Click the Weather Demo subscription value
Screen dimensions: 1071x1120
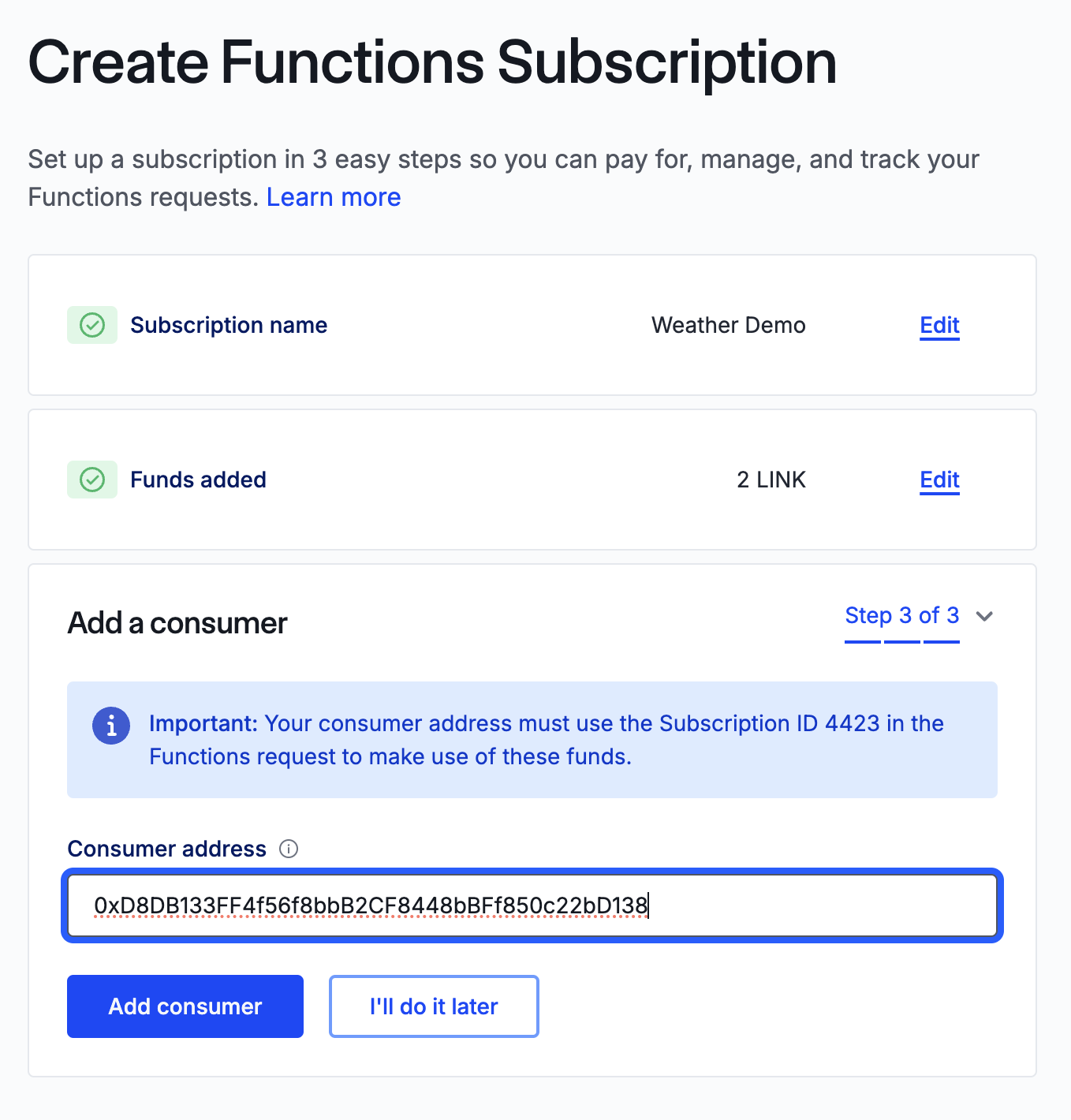[728, 325]
